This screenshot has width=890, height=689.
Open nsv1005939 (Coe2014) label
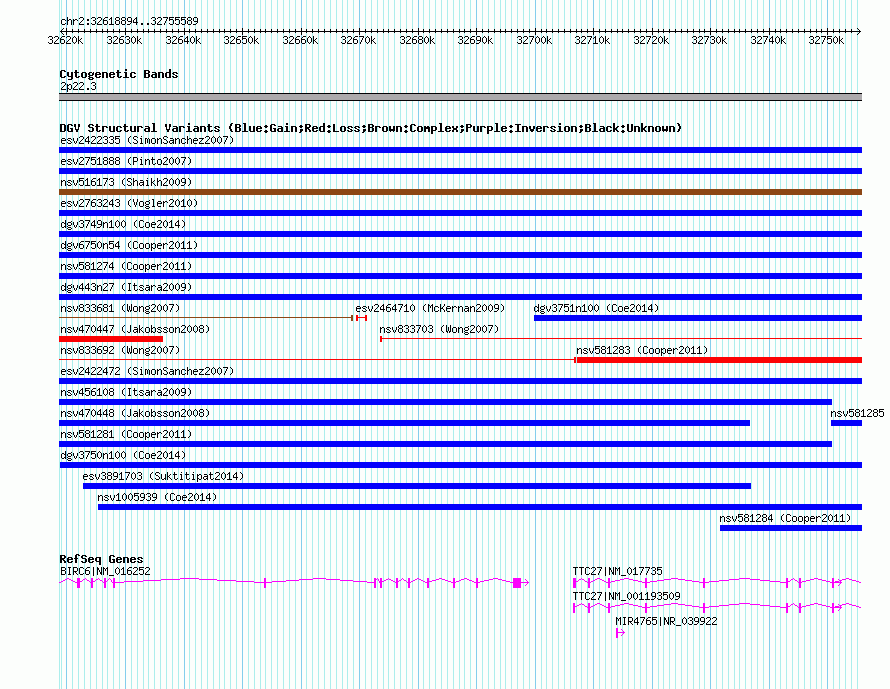[x=157, y=497]
